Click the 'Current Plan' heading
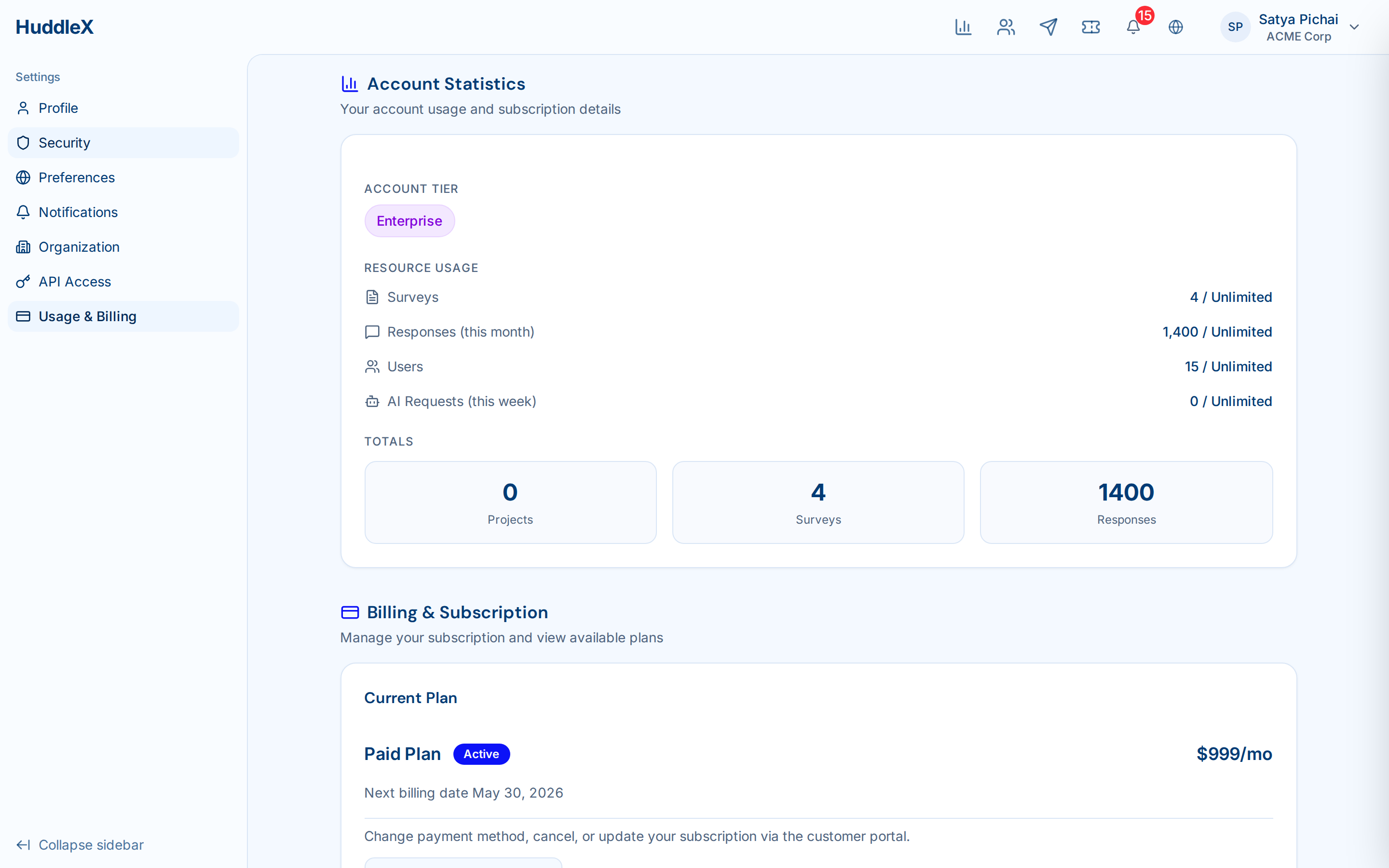This screenshot has height=868, width=1389. tap(410, 698)
